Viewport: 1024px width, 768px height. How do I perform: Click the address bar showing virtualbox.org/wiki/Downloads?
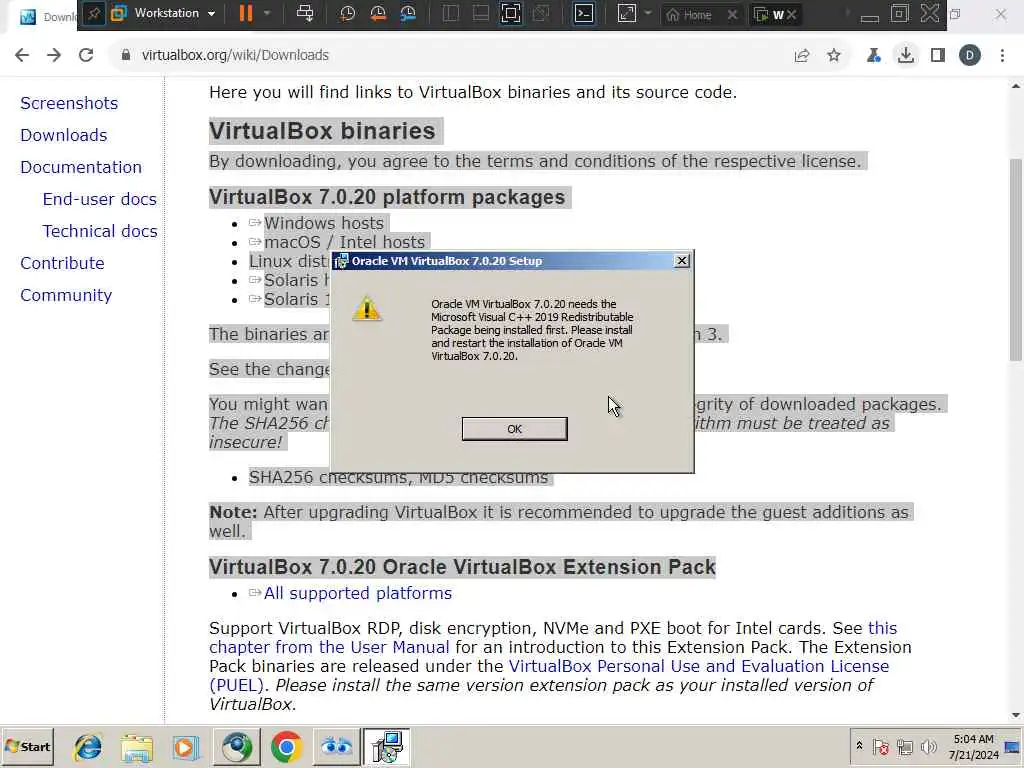pos(452,55)
